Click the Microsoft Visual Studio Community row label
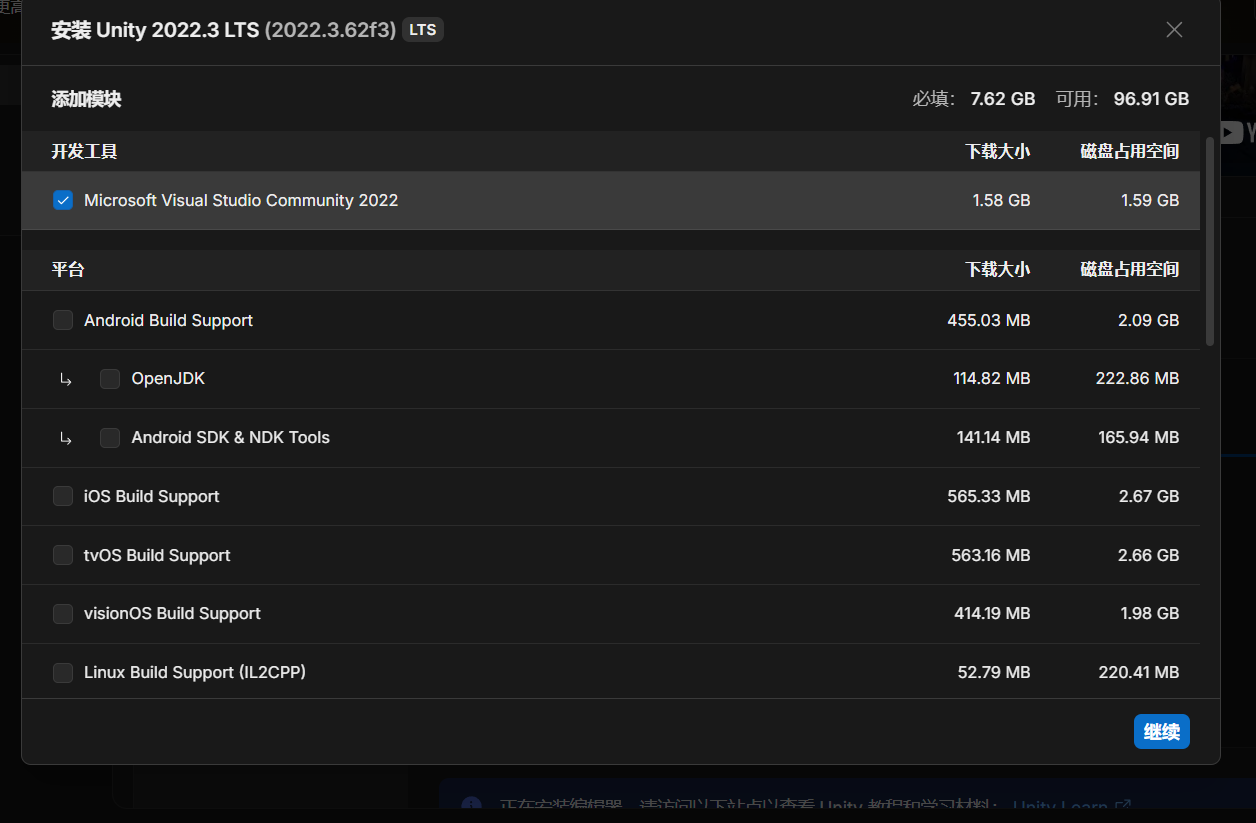The height and width of the screenshot is (823, 1256). click(241, 200)
